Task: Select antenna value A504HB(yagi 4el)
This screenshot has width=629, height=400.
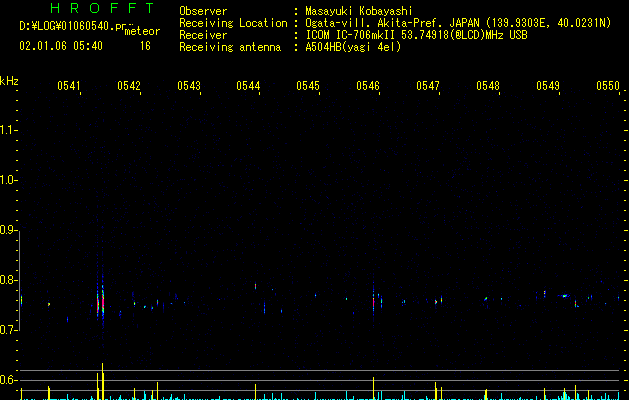Action: click(x=353, y=47)
